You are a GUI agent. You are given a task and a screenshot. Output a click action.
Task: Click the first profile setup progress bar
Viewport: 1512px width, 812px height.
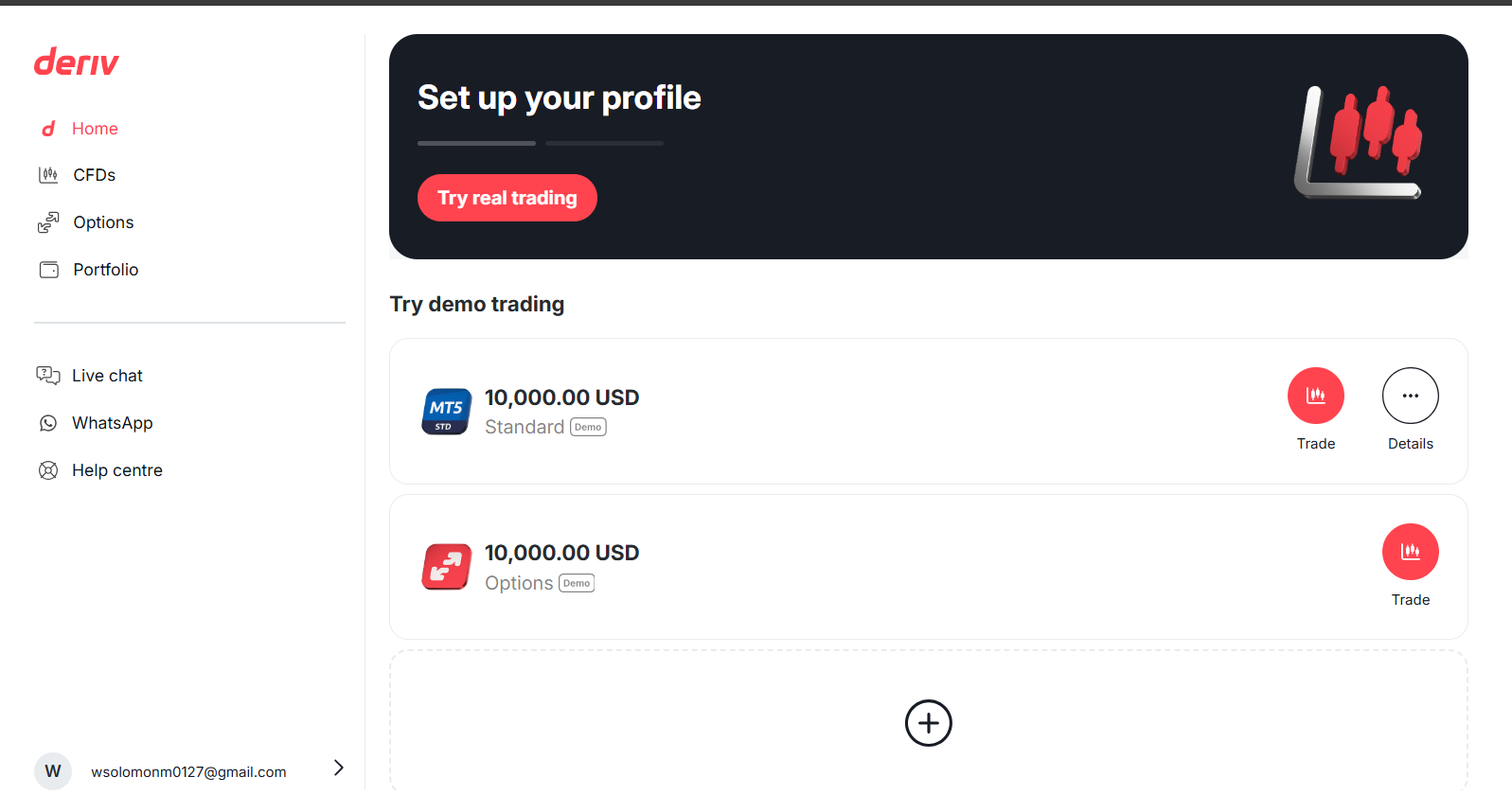click(x=476, y=143)
